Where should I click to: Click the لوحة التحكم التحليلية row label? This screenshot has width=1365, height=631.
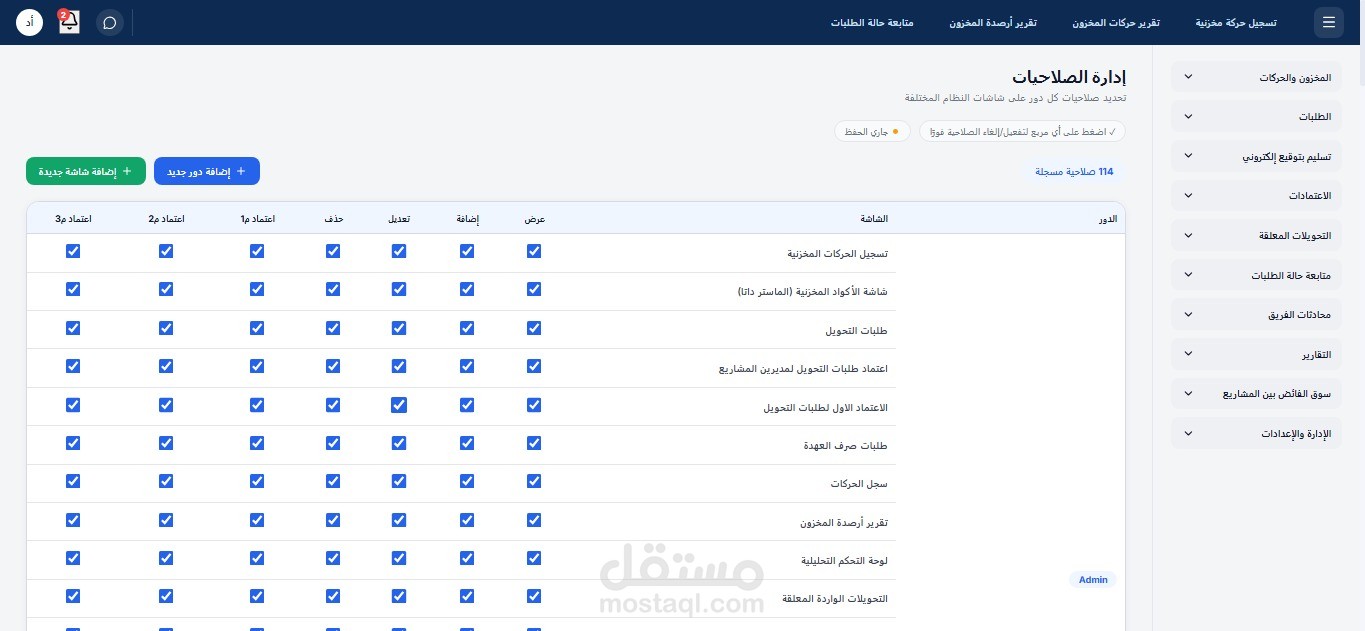844,561
